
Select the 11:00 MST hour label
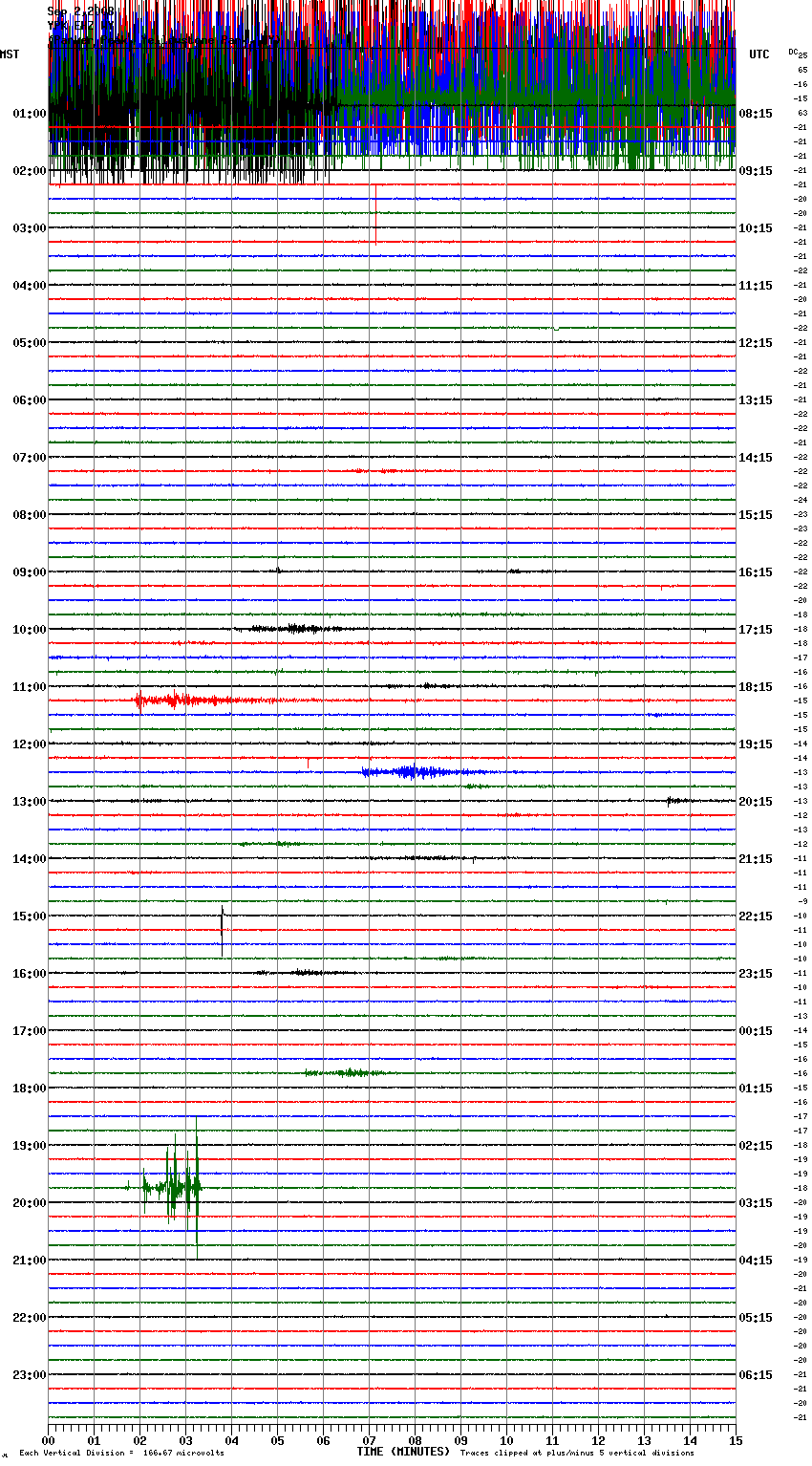point(30,687)
